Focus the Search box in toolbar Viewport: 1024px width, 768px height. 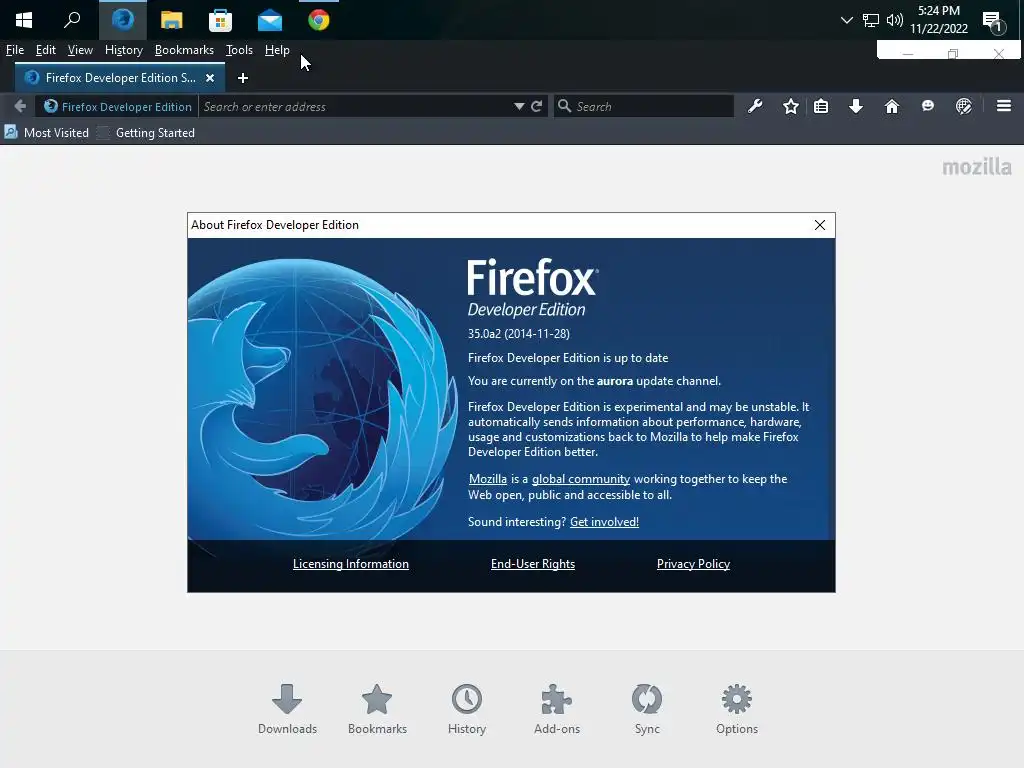coord(644,106)
